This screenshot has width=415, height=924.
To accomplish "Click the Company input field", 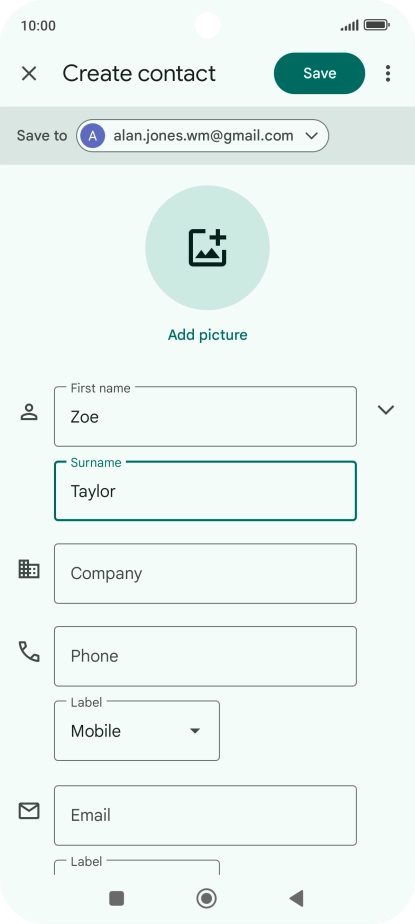I will pos(205,573).
